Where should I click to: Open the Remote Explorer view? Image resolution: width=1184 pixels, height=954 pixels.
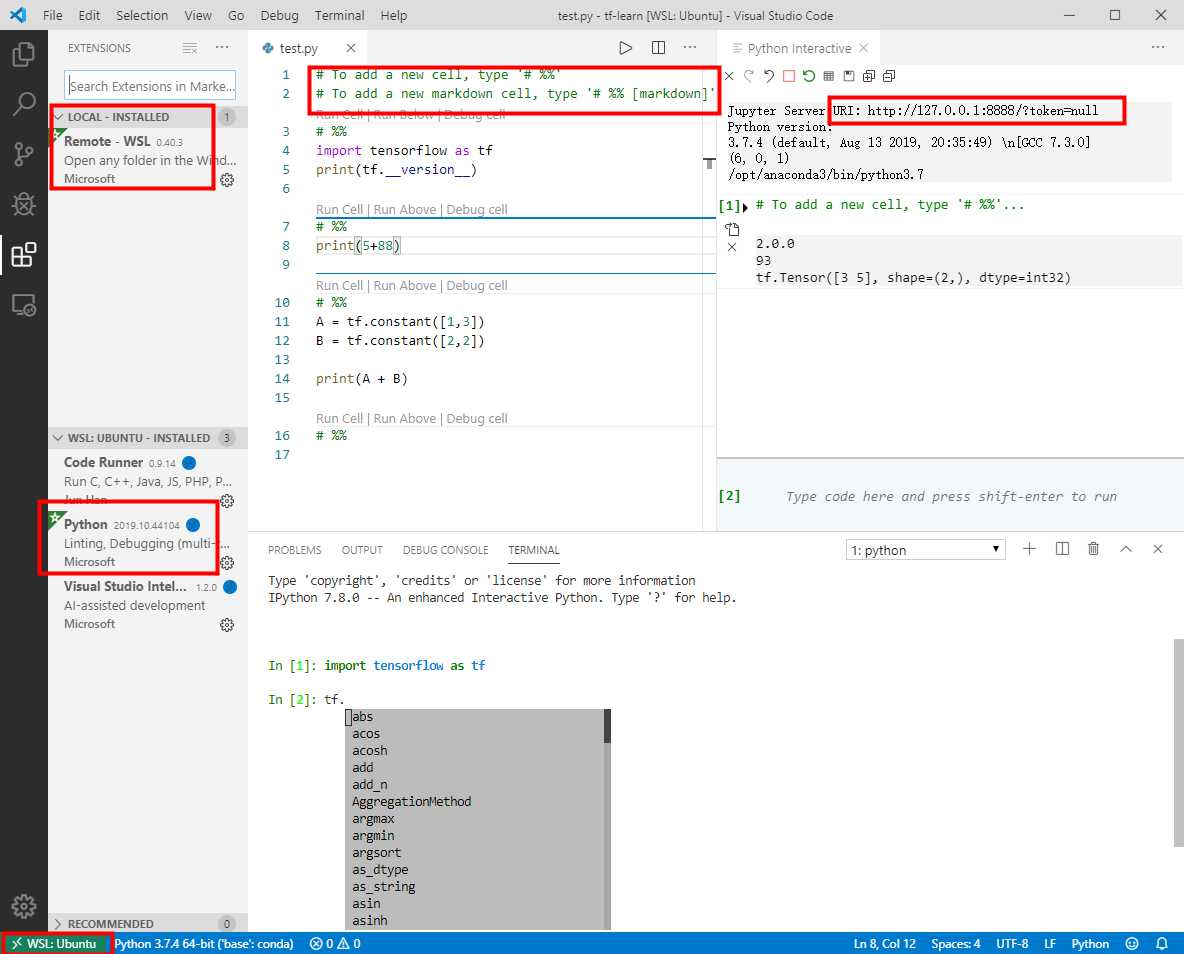[x=23, y=305]
